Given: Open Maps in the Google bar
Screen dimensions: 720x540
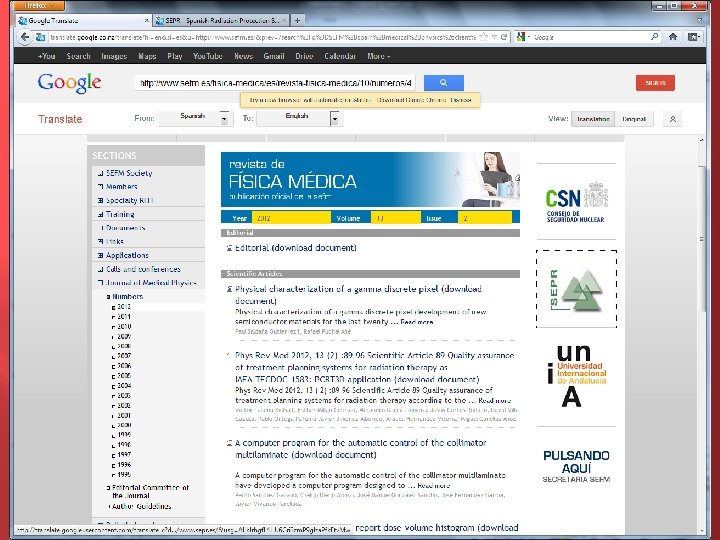Looking at the screenshot, I should 147,56.
